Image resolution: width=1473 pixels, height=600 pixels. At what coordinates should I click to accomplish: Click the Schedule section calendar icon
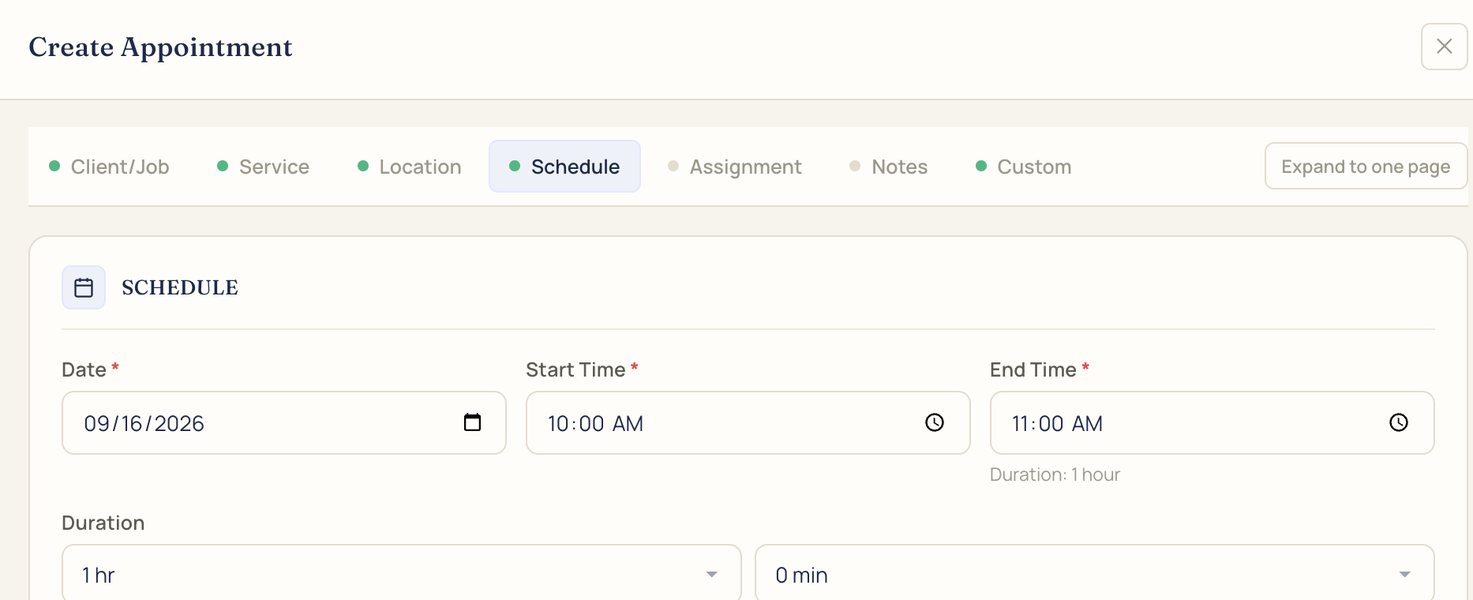click(83, 287)
